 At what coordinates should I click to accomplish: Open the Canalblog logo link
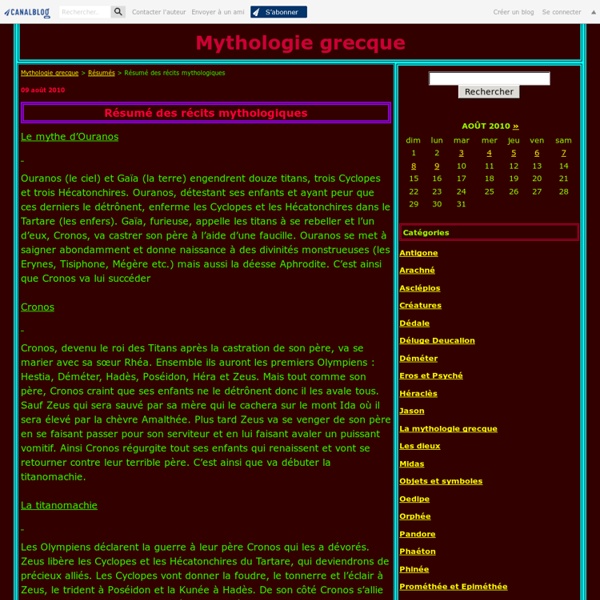(x=27, y=12)
